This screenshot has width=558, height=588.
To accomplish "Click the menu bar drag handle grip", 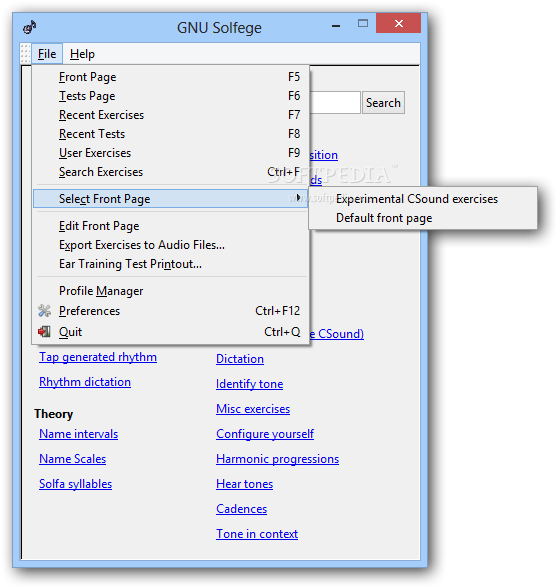I will pyautogui.click(x=25, y=54).
